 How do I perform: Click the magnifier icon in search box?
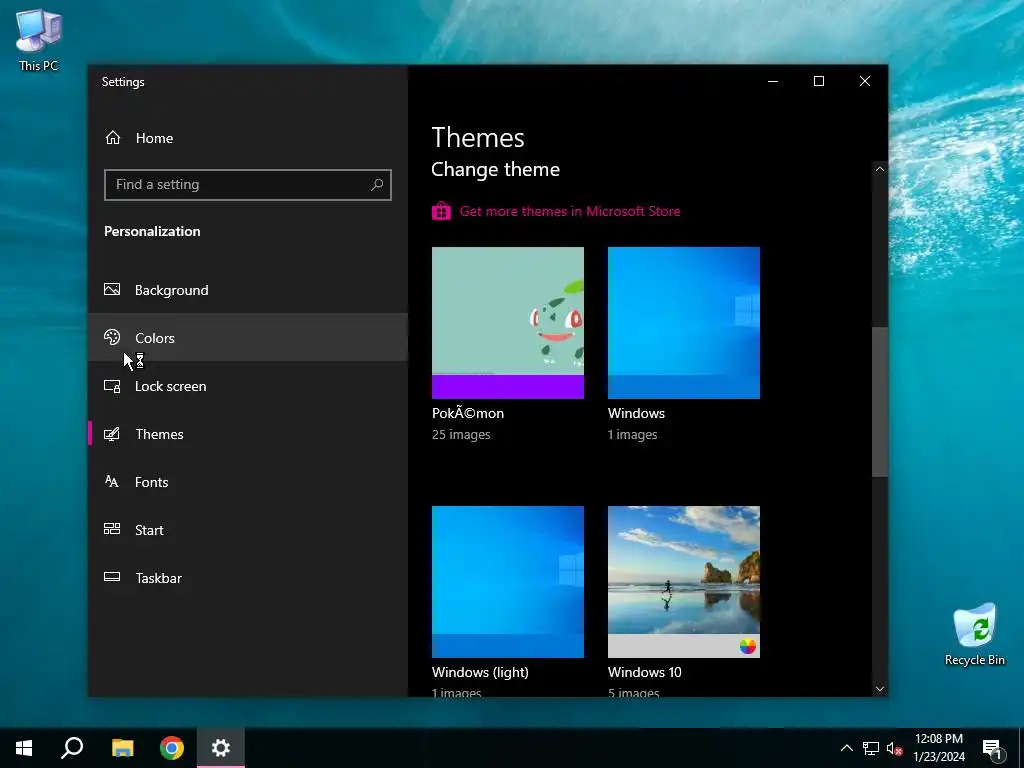pyautogui.click(x=377, y=185)
